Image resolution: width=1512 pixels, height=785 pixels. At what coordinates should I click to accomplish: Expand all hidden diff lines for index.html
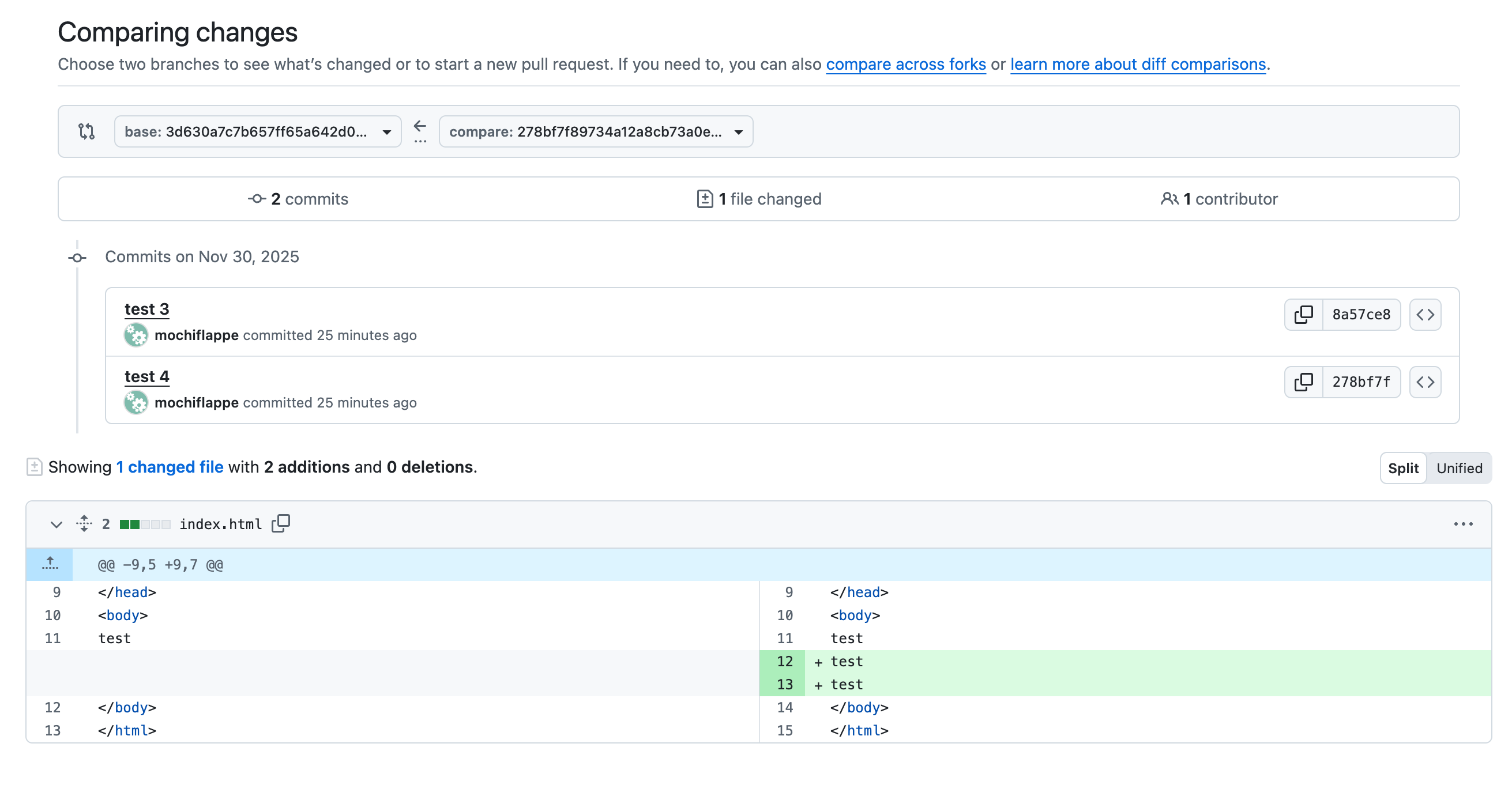(85, 523)
